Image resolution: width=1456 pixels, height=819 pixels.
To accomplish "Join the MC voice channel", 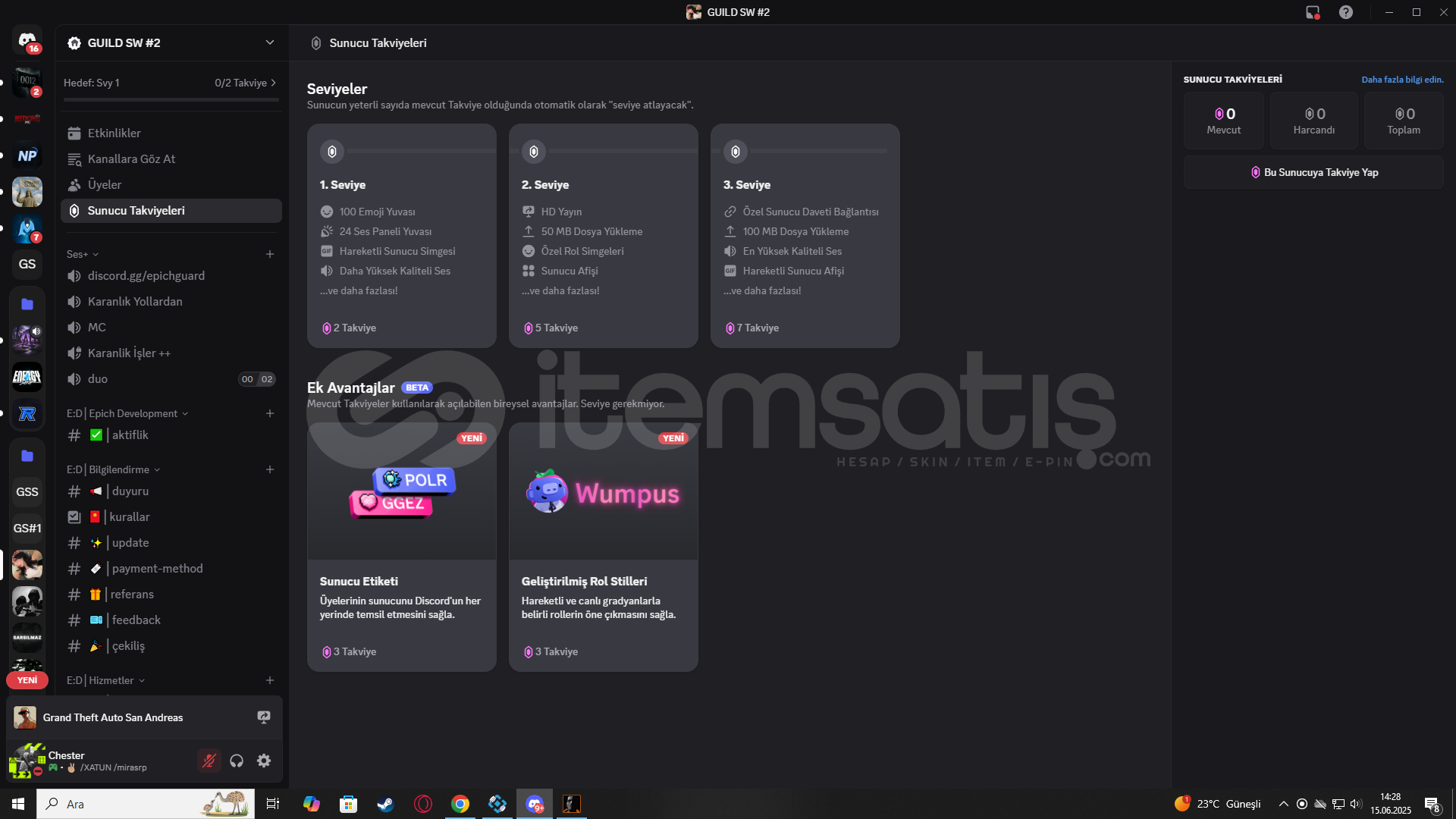I will [171, 327].
